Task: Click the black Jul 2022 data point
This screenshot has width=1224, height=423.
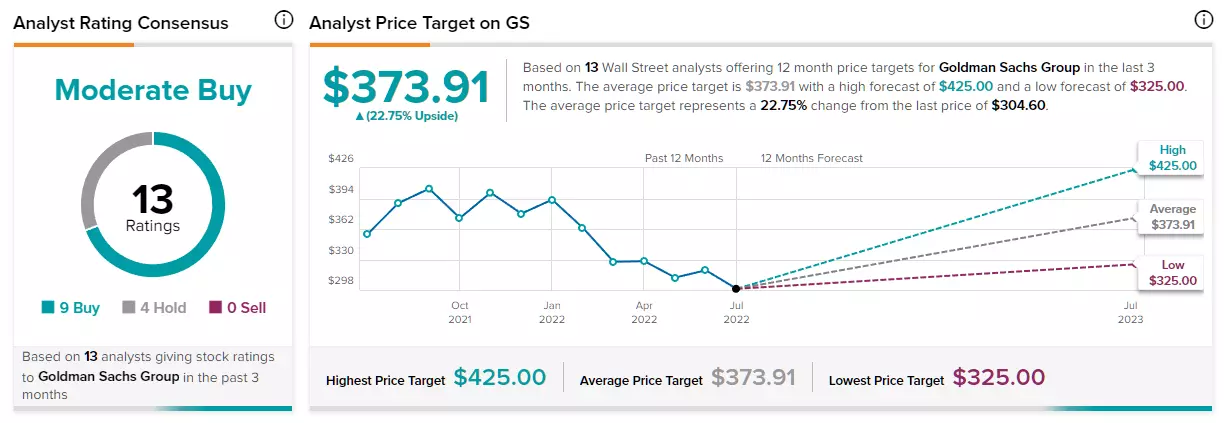Action: (736, 288)
